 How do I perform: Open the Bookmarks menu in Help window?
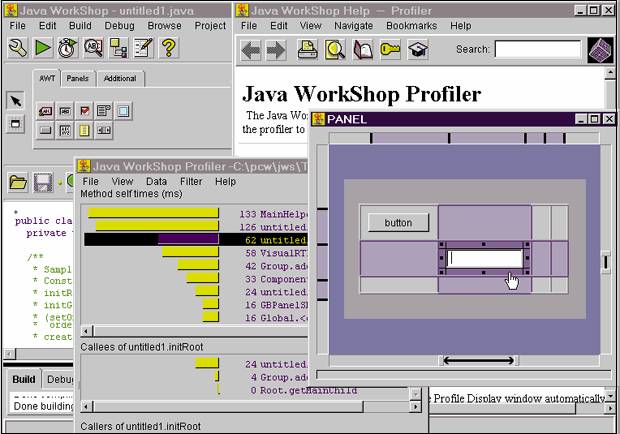[410, 25]
